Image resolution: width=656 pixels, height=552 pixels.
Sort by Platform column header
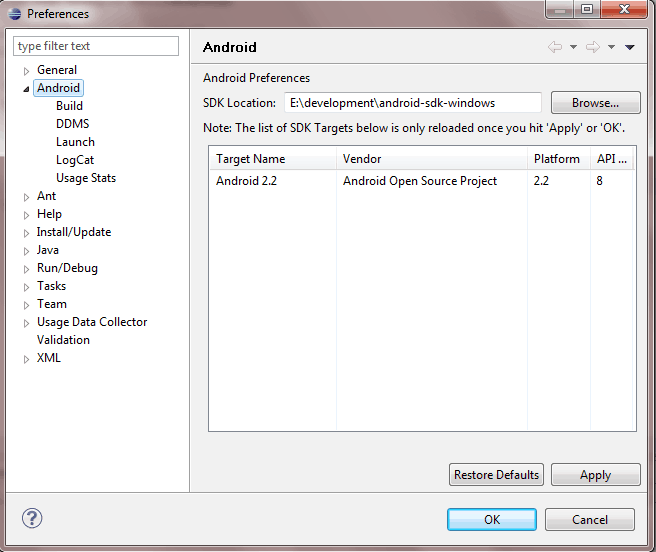[559, 159]
